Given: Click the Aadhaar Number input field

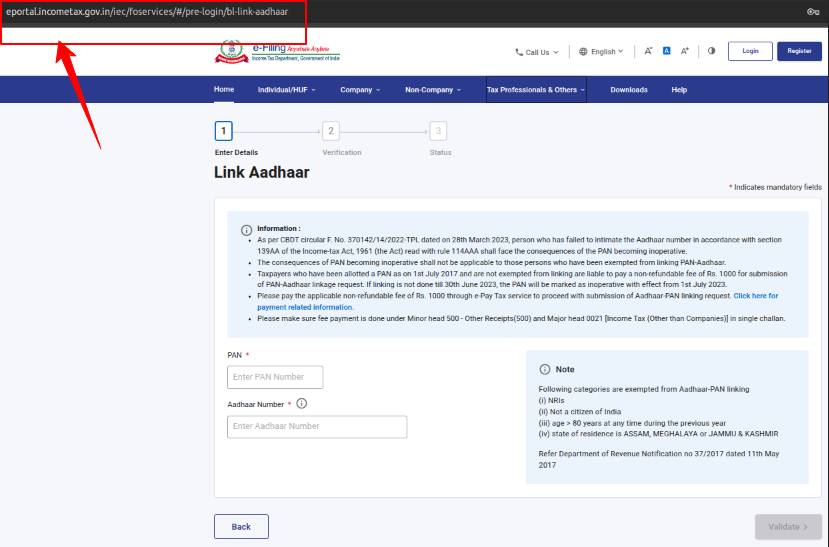Looking at the screenshot, I should 317,427.
